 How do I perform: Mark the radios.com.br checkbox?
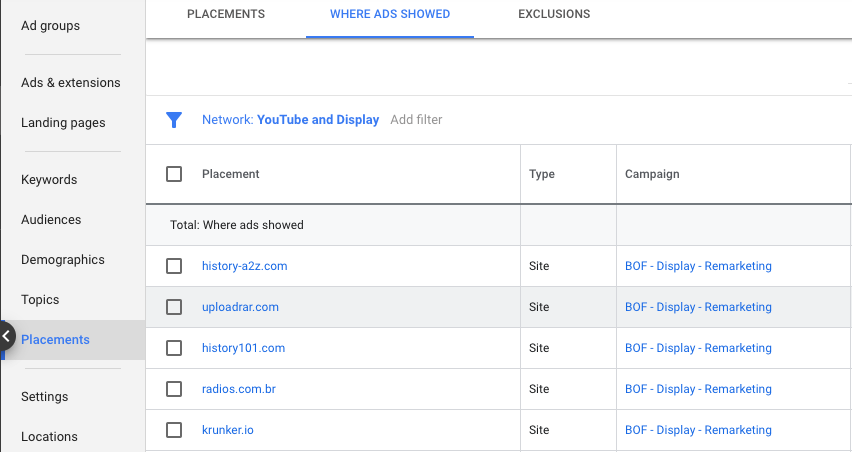coord(174,389)
